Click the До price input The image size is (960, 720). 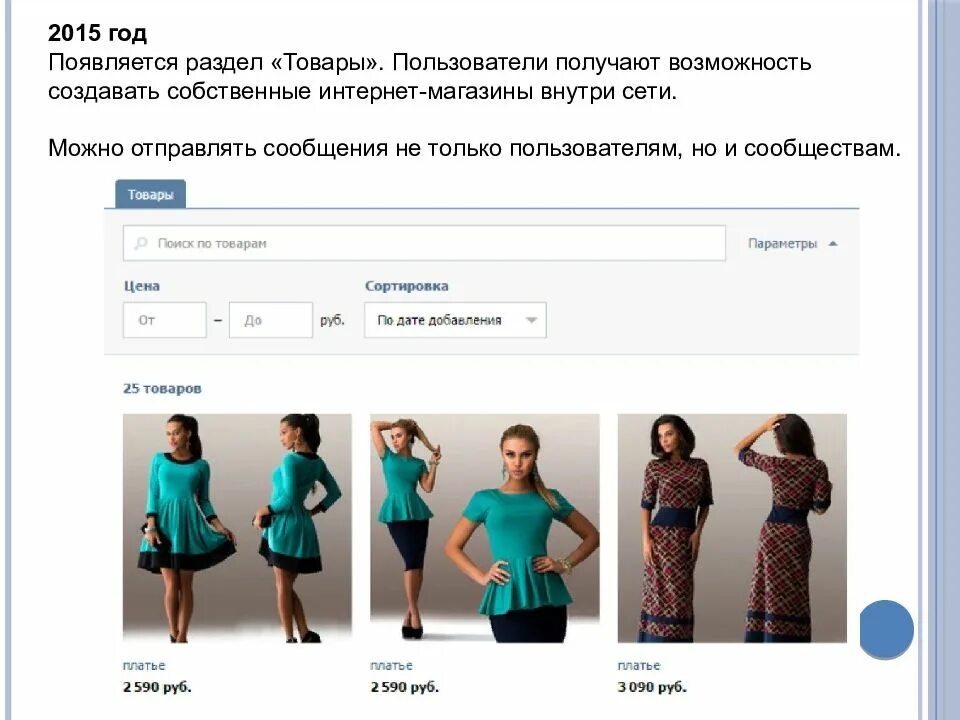click(x=271, y=320)
